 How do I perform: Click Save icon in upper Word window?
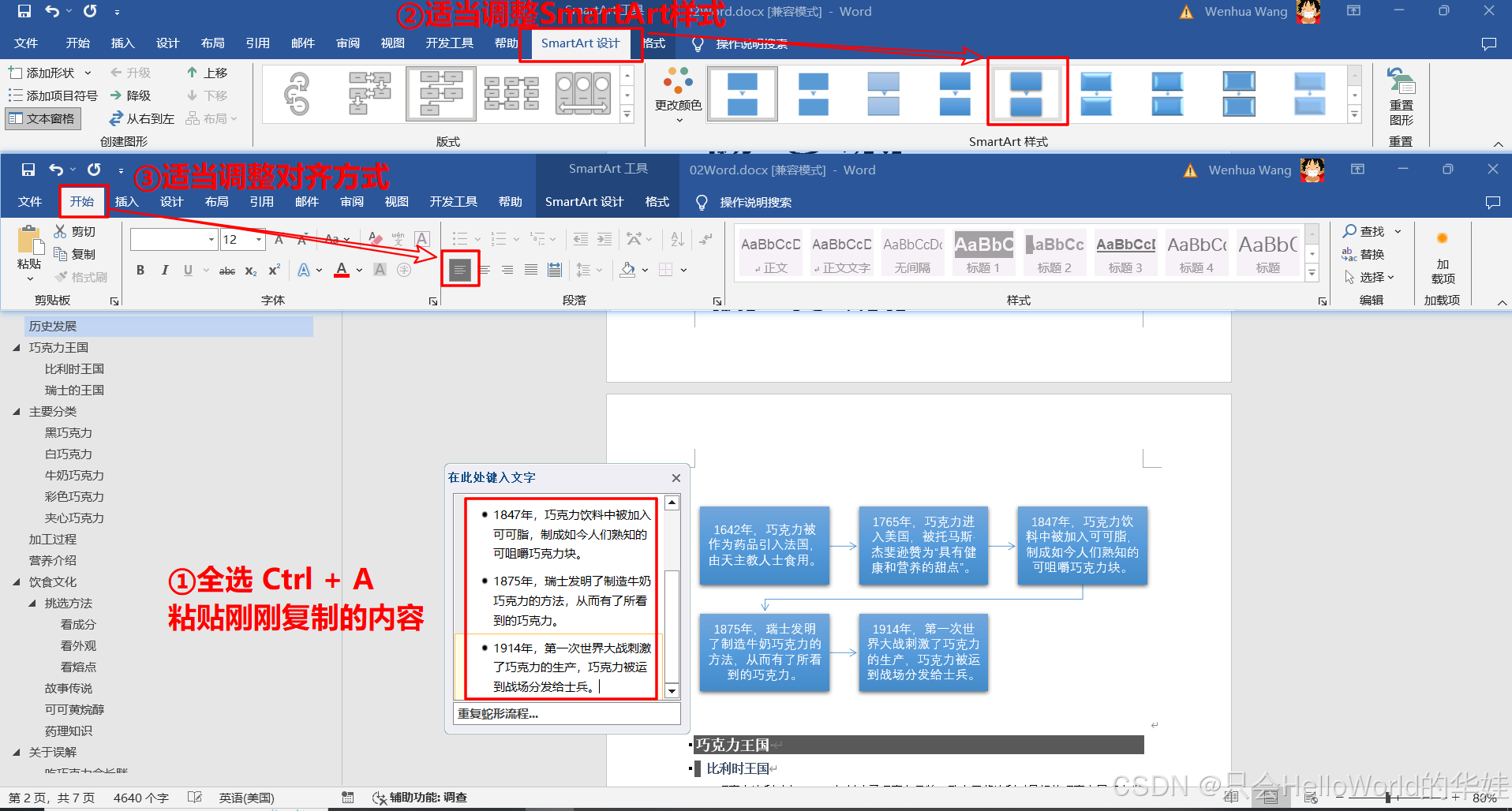click(24, 11)
